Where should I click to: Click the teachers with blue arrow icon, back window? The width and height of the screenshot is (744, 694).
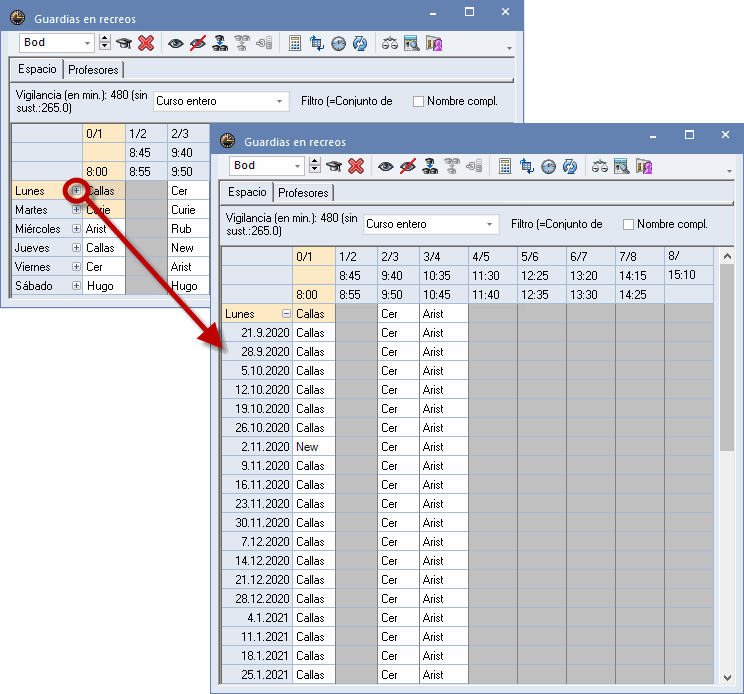point(220,44)
